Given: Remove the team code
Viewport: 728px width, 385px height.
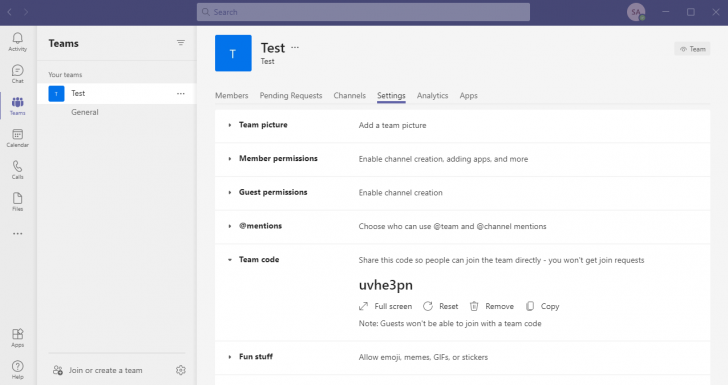Looking at the screenshot, I should [x=492, y=306].
